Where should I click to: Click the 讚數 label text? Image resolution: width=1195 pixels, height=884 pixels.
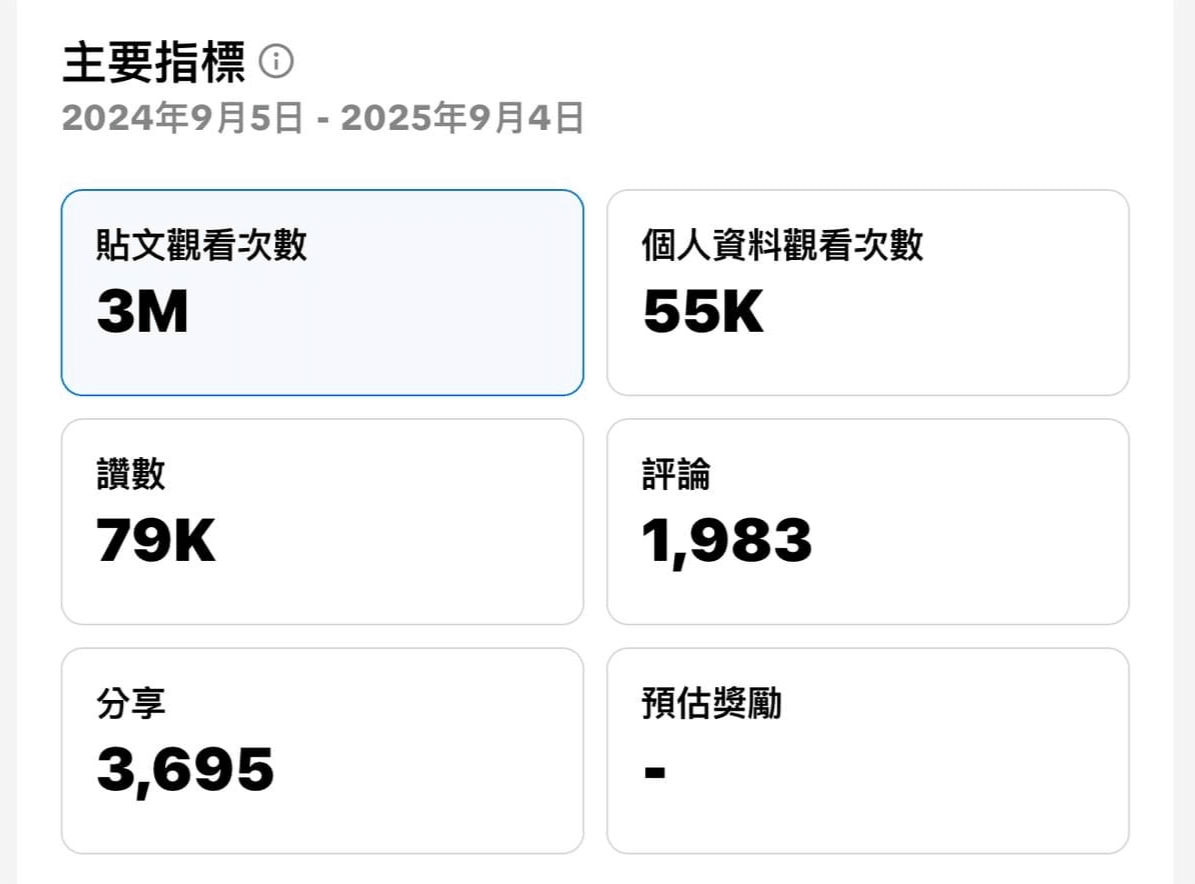(130, 474)
